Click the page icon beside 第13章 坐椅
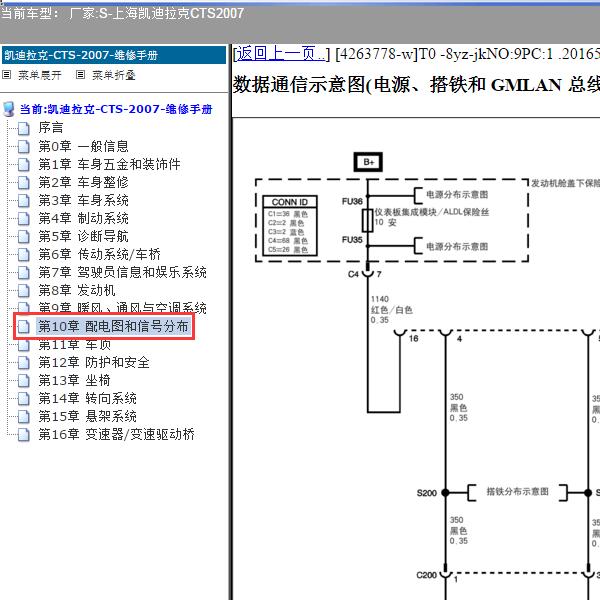600x600 pixels. coord(23,380)
